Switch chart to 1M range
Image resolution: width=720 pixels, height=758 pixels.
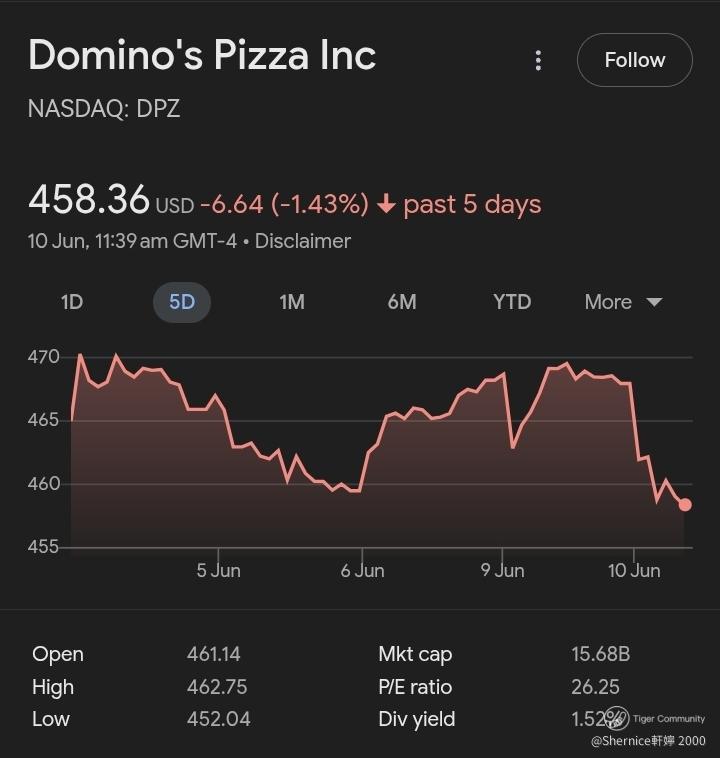[292, 302]
